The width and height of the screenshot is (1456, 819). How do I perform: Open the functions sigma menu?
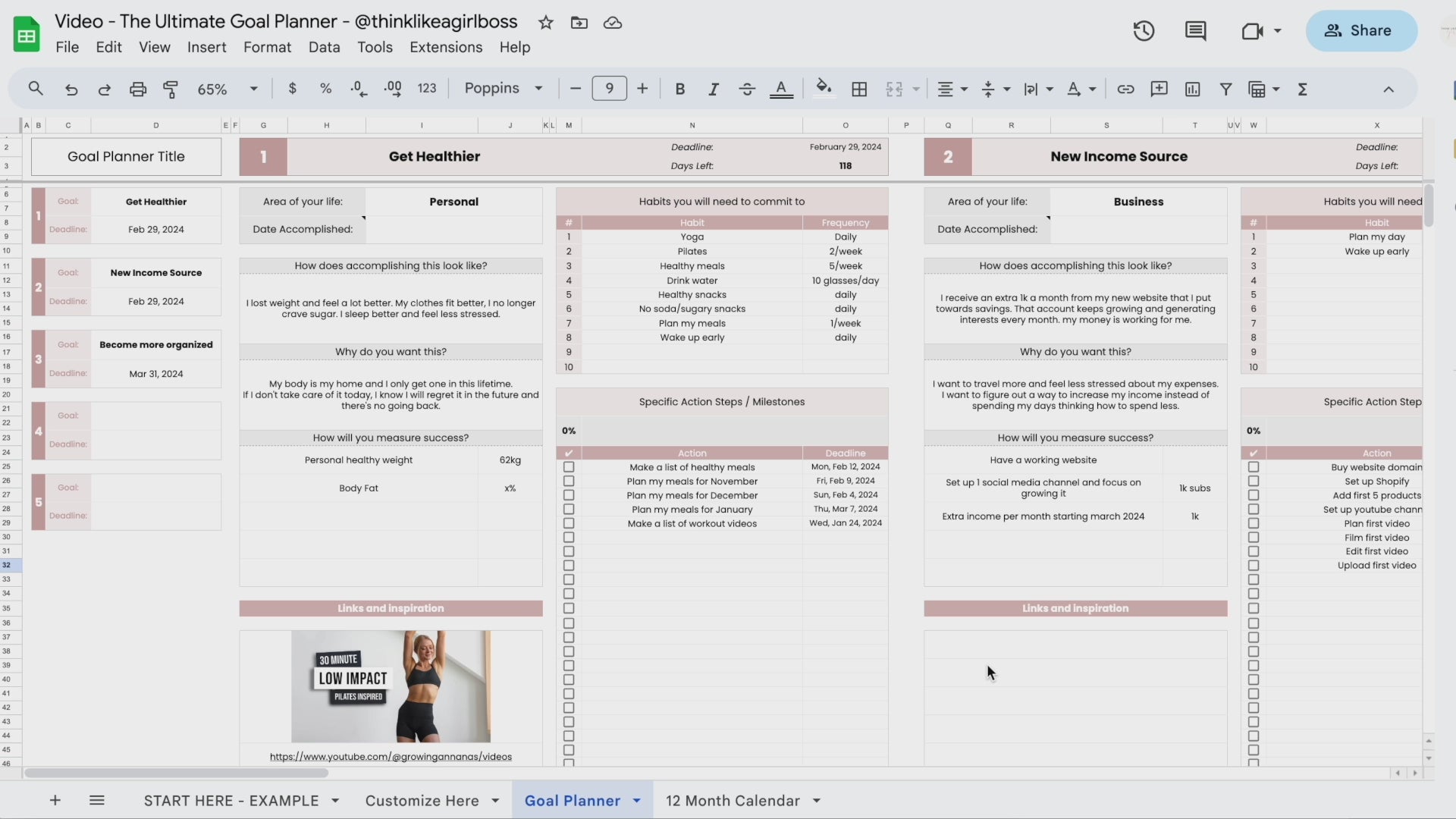click(1303, 89)
